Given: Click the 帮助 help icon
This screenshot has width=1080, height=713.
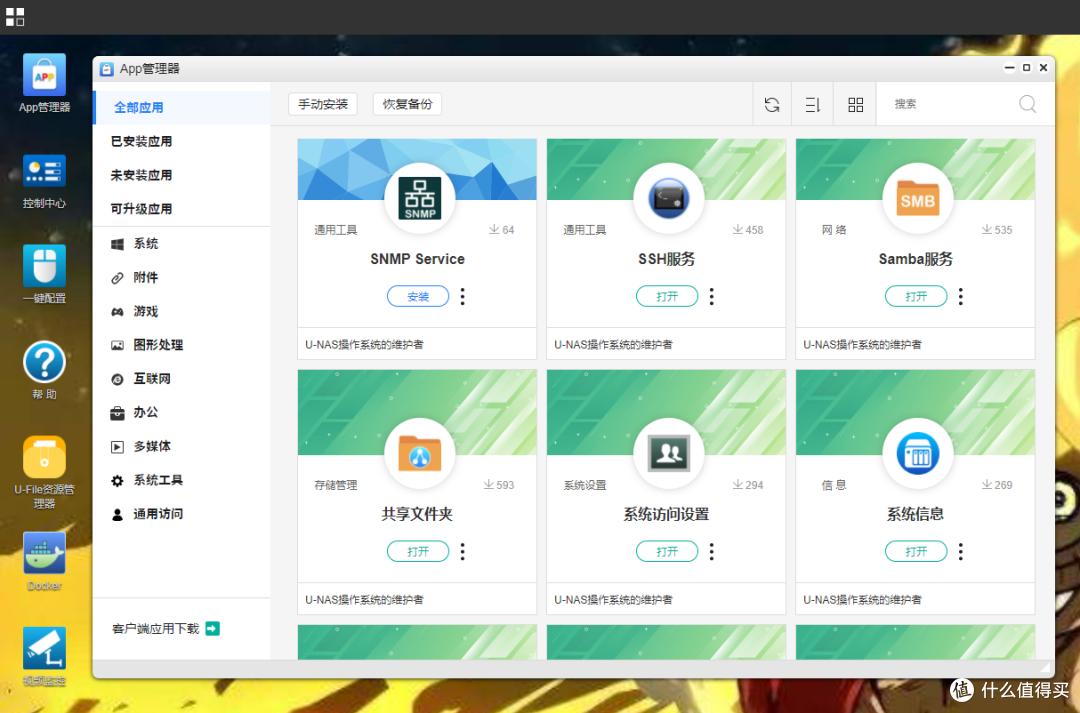Looking at the screenshot, I should tap(44, 361).
